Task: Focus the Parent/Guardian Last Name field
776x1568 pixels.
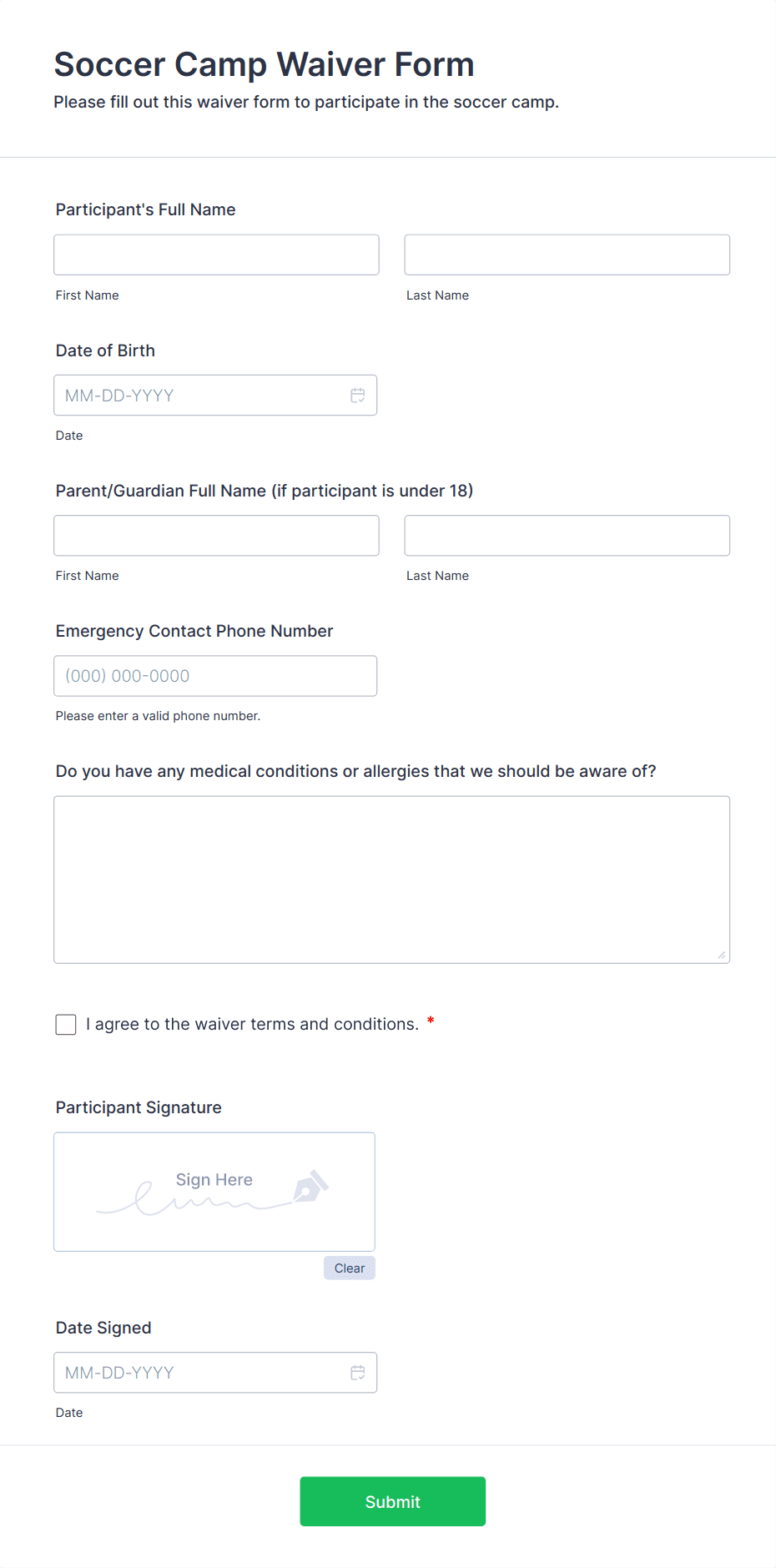Action: pos(567,536)
